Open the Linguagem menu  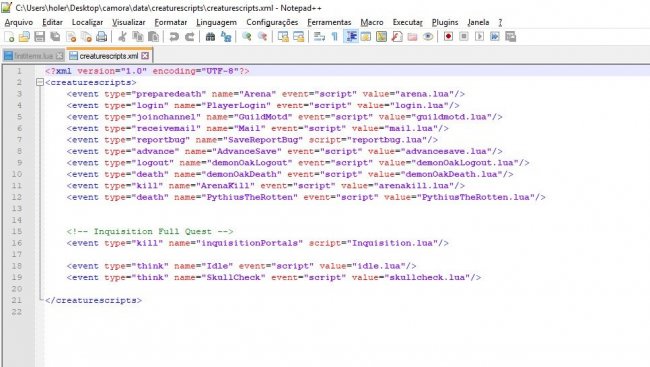click(216, 22)
